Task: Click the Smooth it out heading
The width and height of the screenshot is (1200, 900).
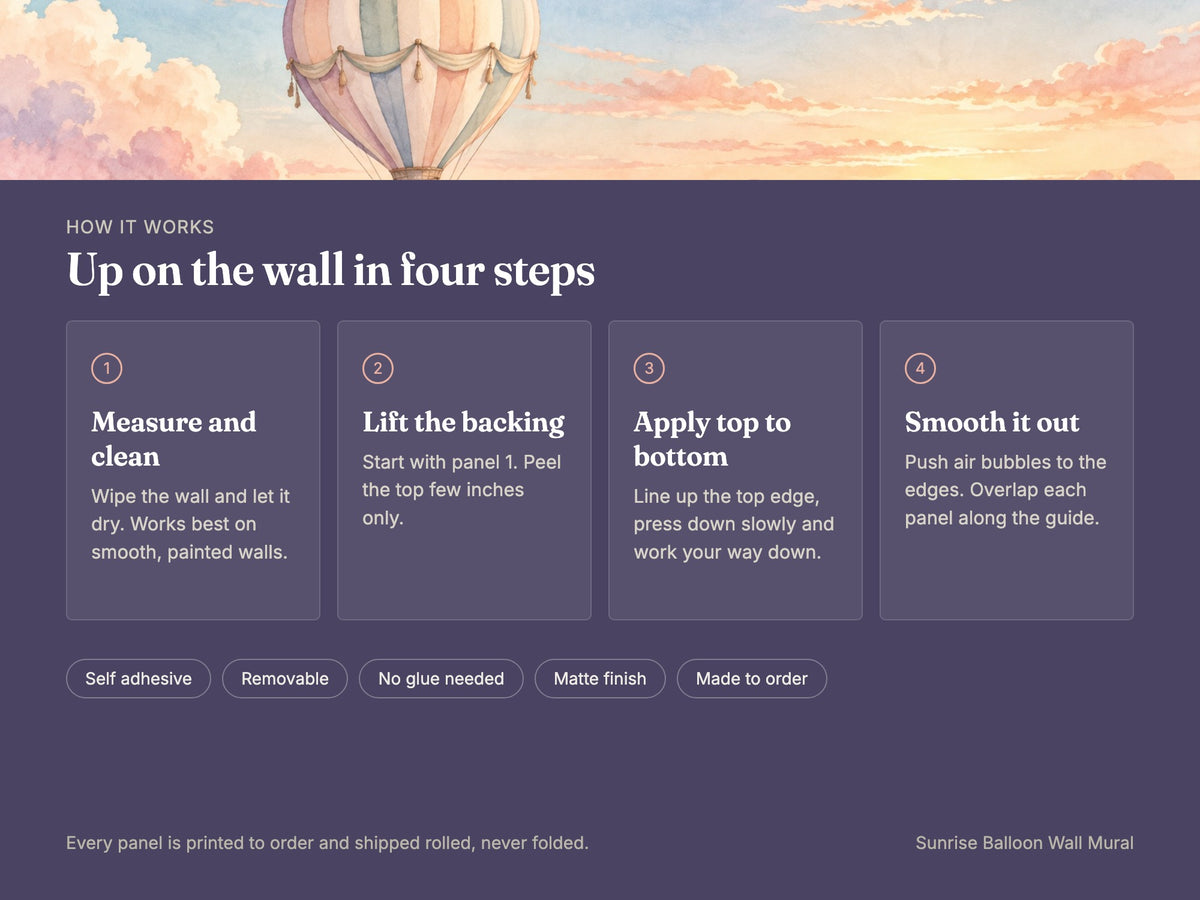Action: (x=992, y=422)
